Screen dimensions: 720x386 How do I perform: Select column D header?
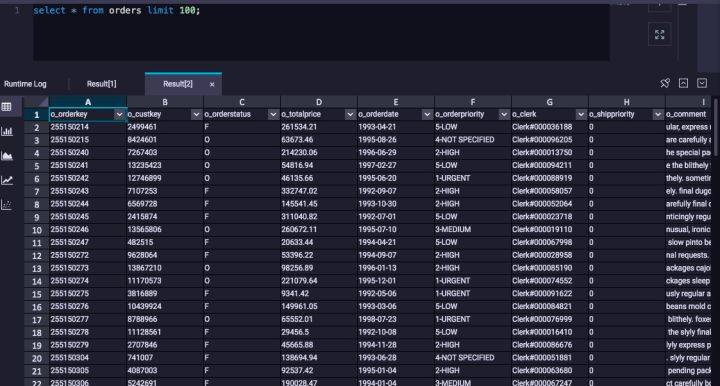[319, 102]
